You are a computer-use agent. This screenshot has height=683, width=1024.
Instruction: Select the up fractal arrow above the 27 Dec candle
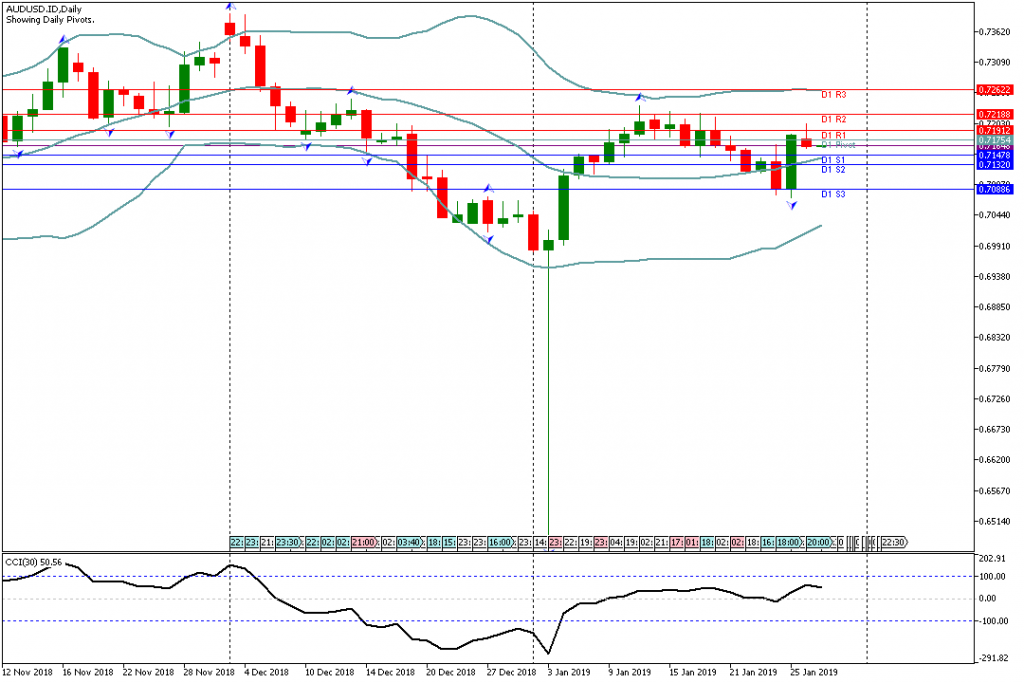click(x=488, y=188)
